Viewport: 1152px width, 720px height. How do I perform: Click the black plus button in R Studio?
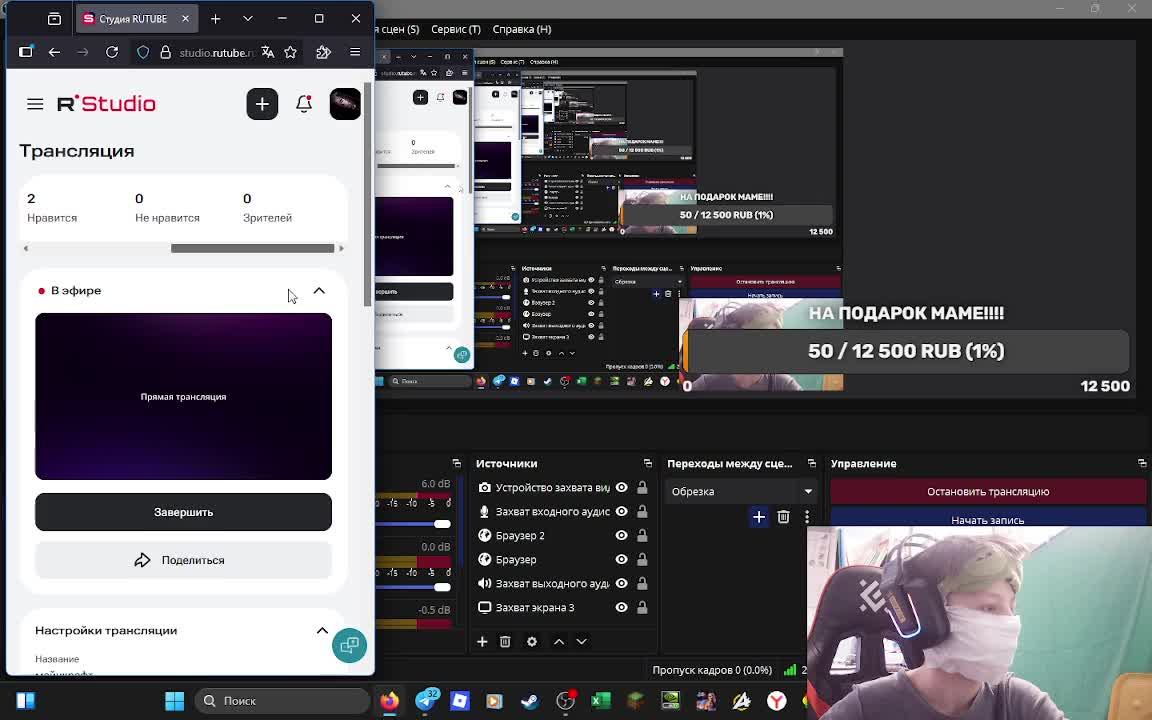[262, 104]
